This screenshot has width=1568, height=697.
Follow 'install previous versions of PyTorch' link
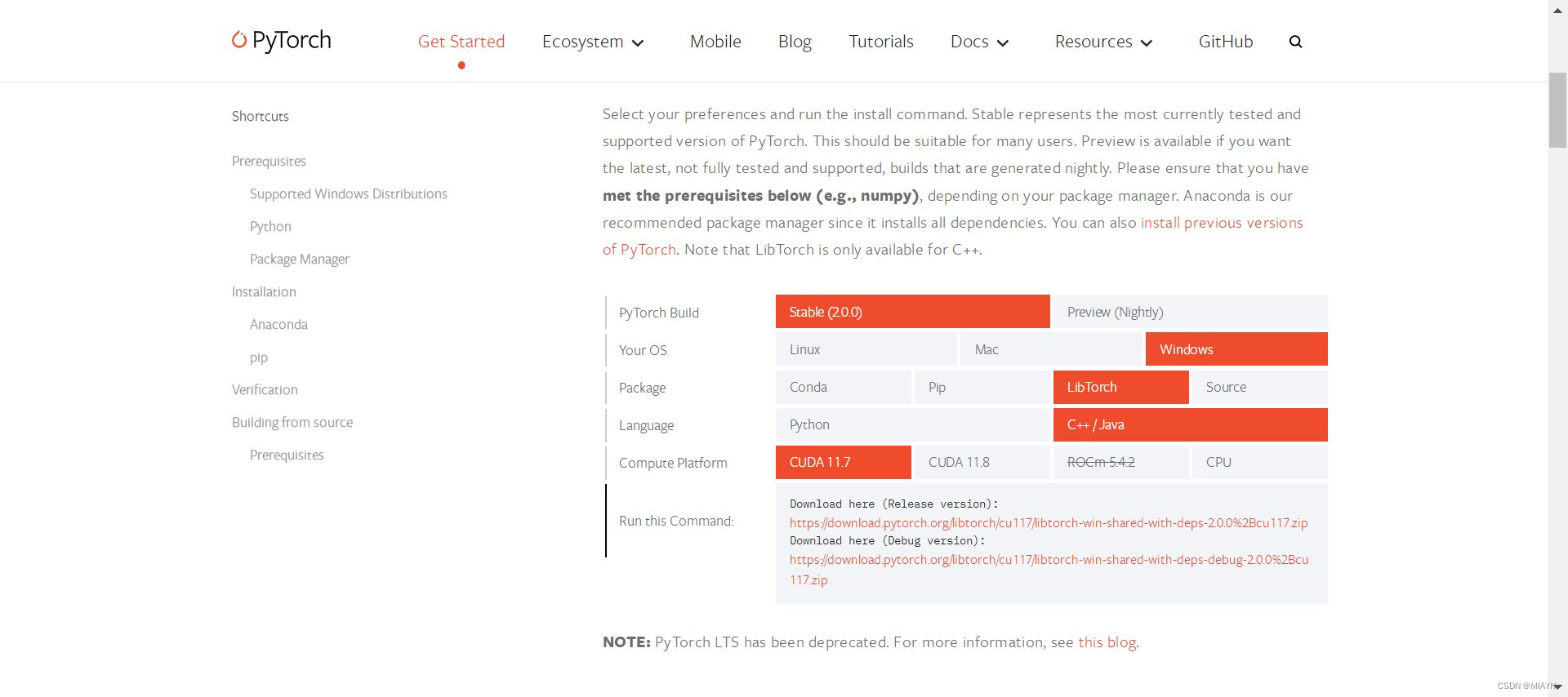pyautogui.click(x=1222, y=223)
